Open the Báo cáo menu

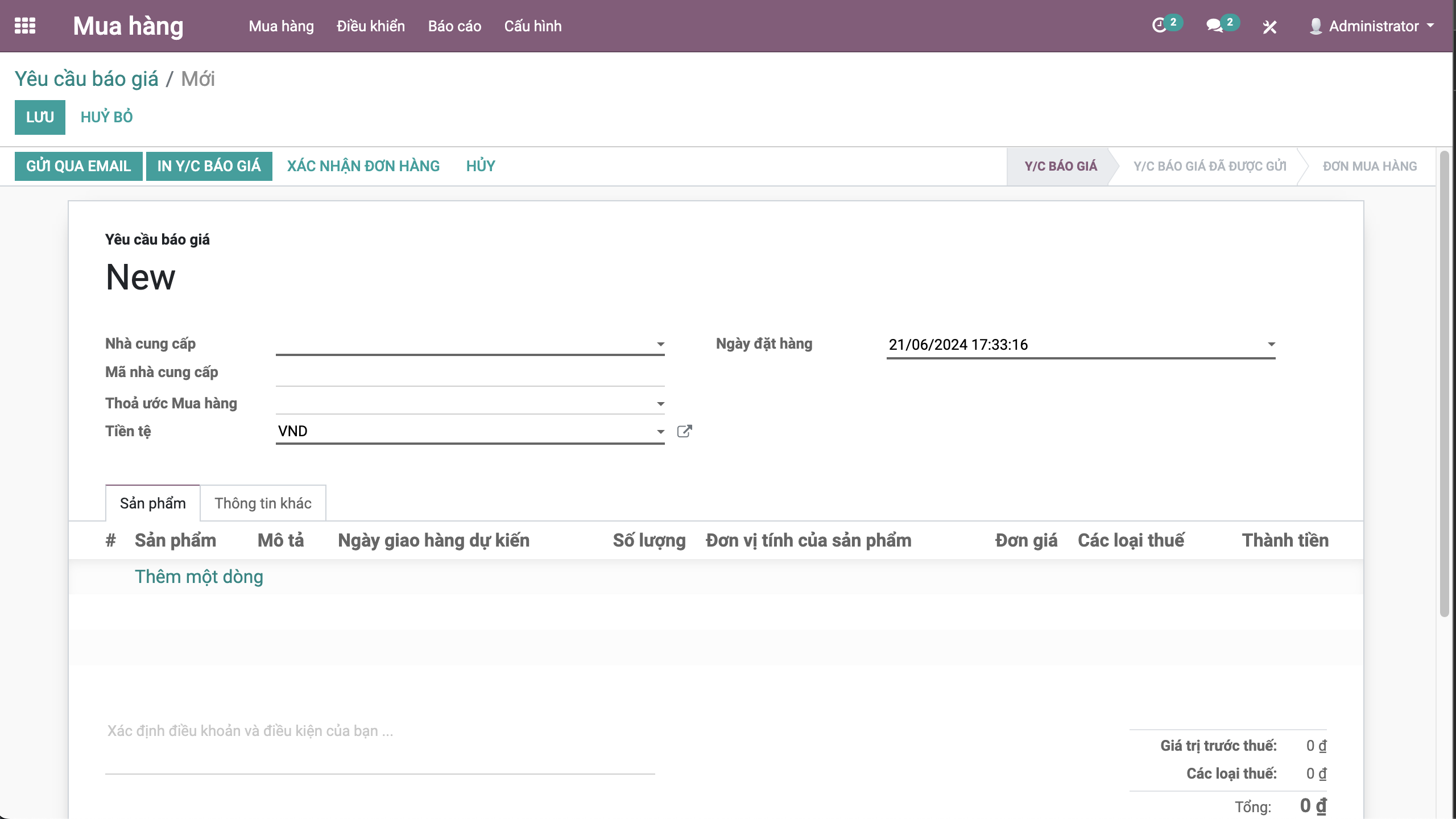[x=454, y=26]
